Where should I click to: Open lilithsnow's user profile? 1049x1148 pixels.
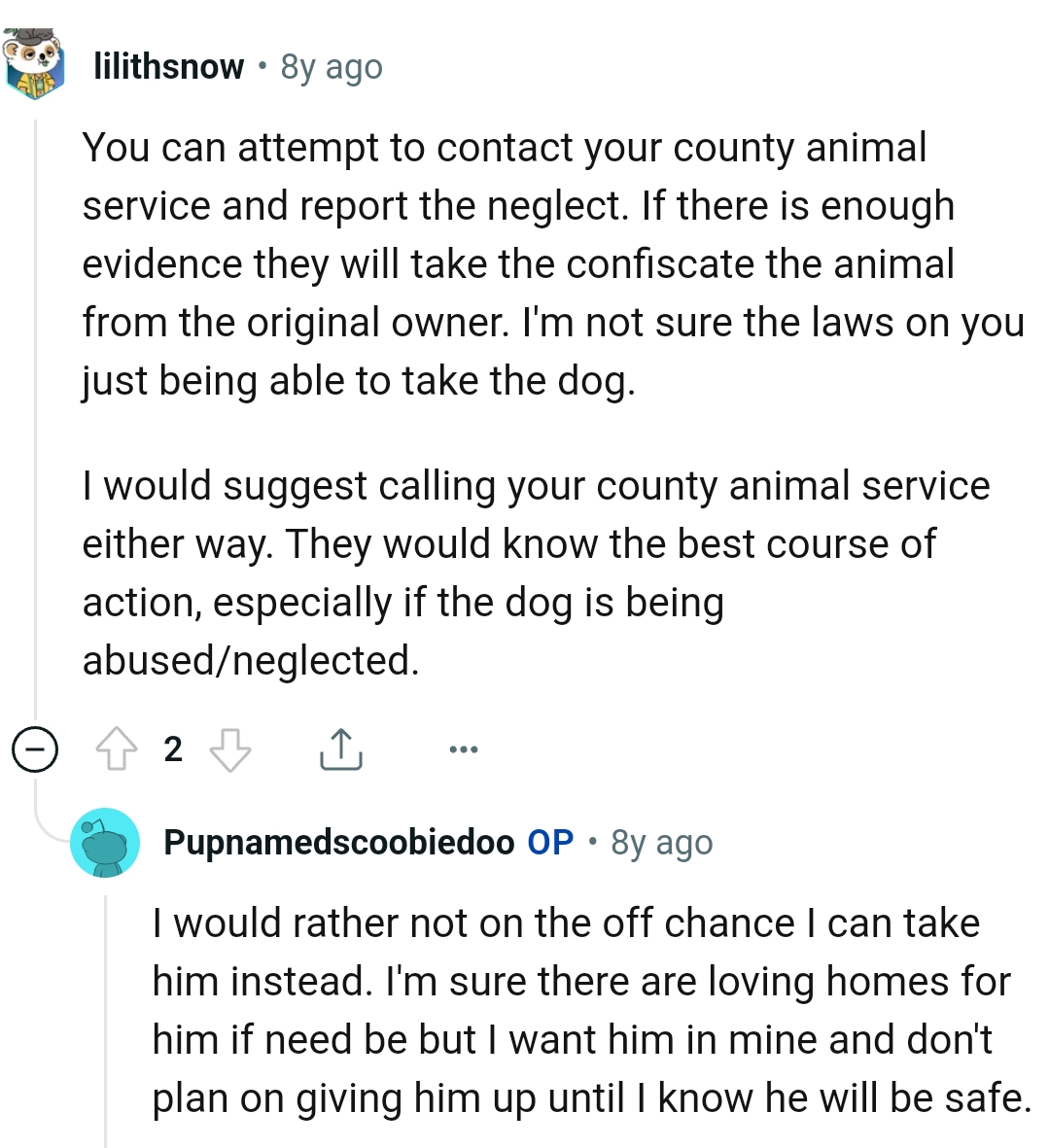pyautogui.click(x=169, y=66)
